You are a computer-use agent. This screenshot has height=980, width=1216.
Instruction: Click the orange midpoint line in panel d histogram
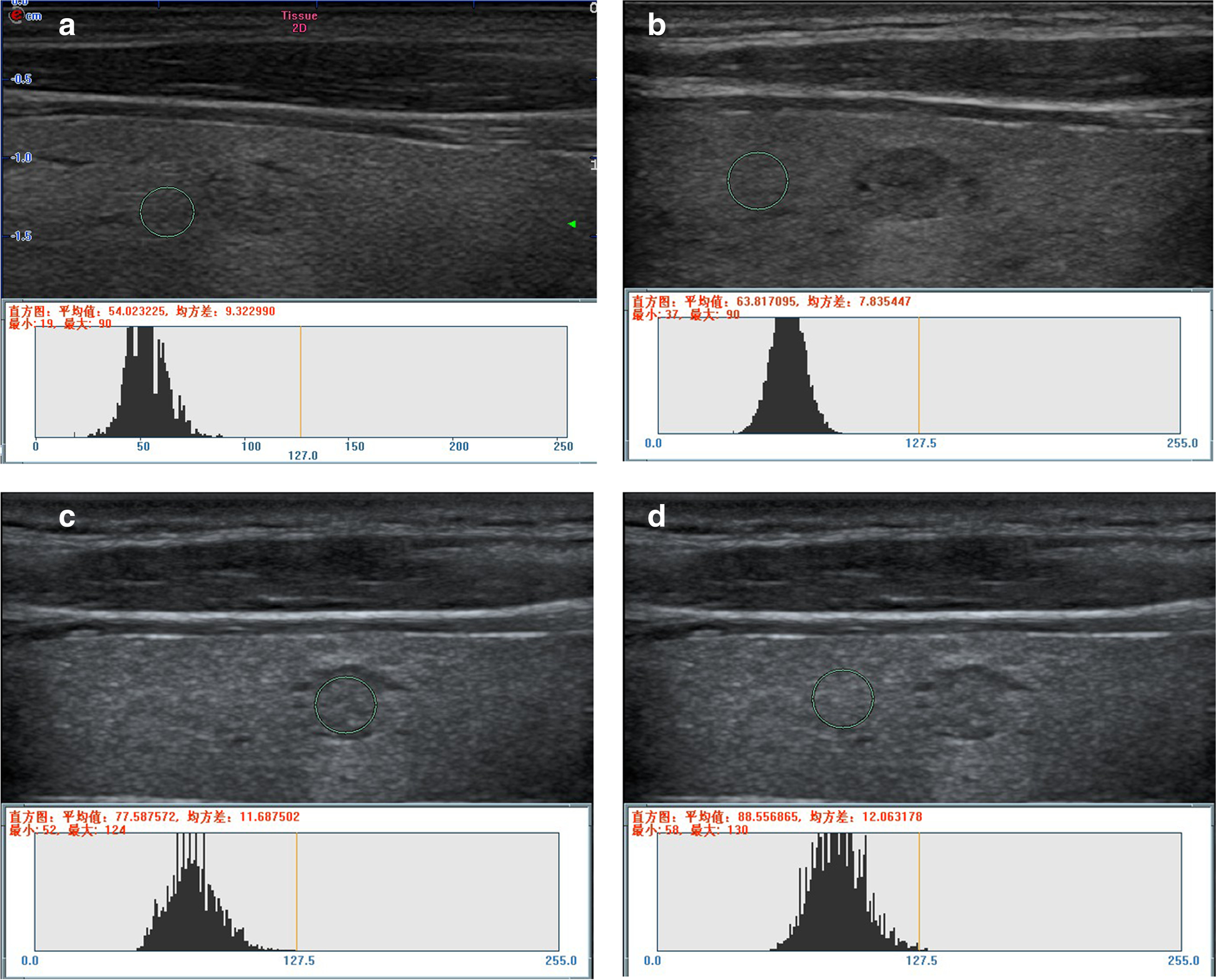tap(919, 891)
